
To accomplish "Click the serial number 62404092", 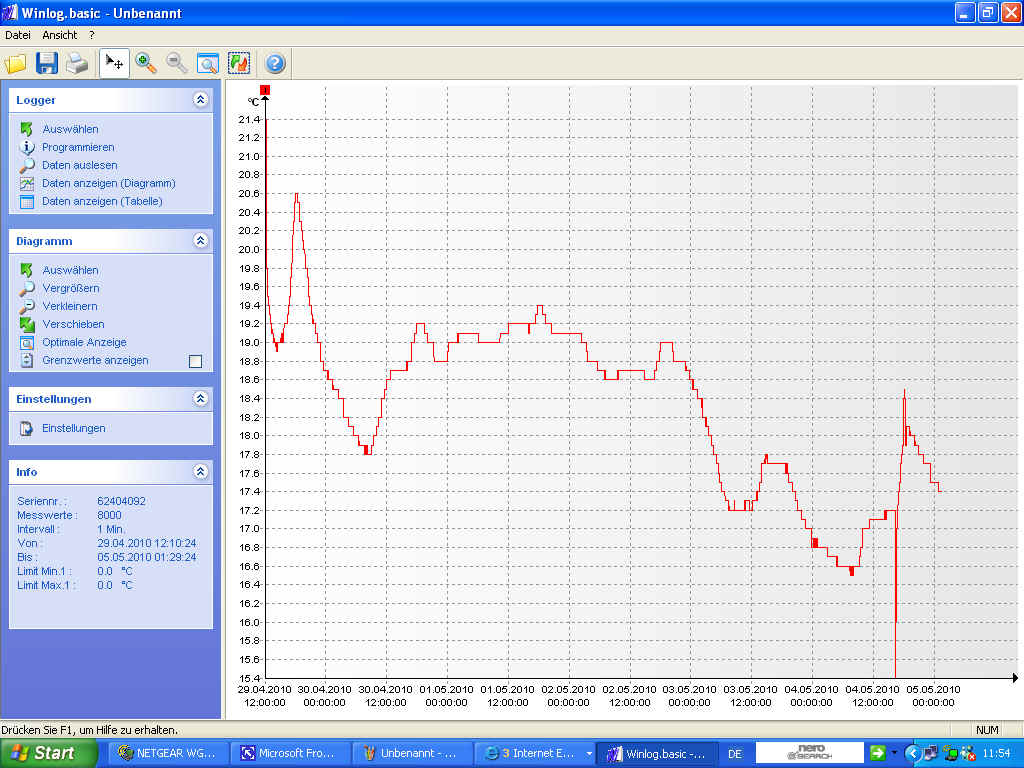I will 121,502.
